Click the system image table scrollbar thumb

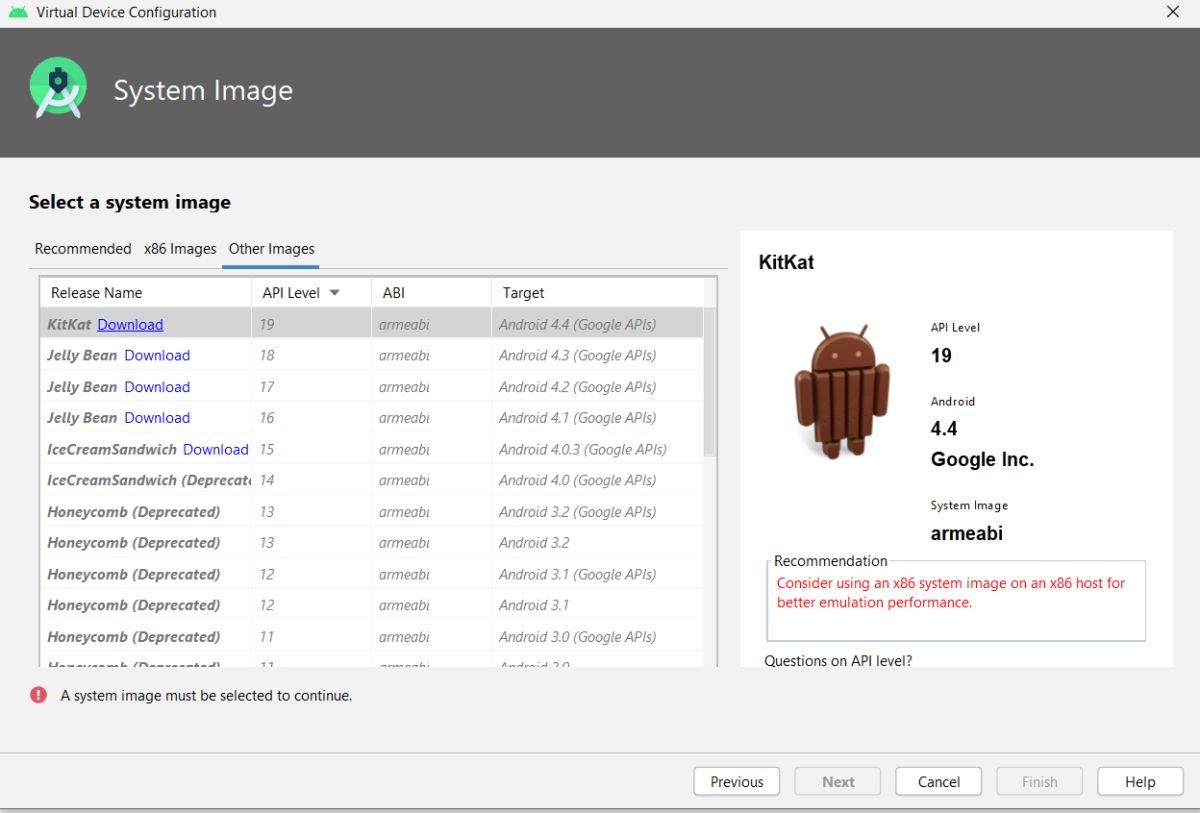(710, 381)
